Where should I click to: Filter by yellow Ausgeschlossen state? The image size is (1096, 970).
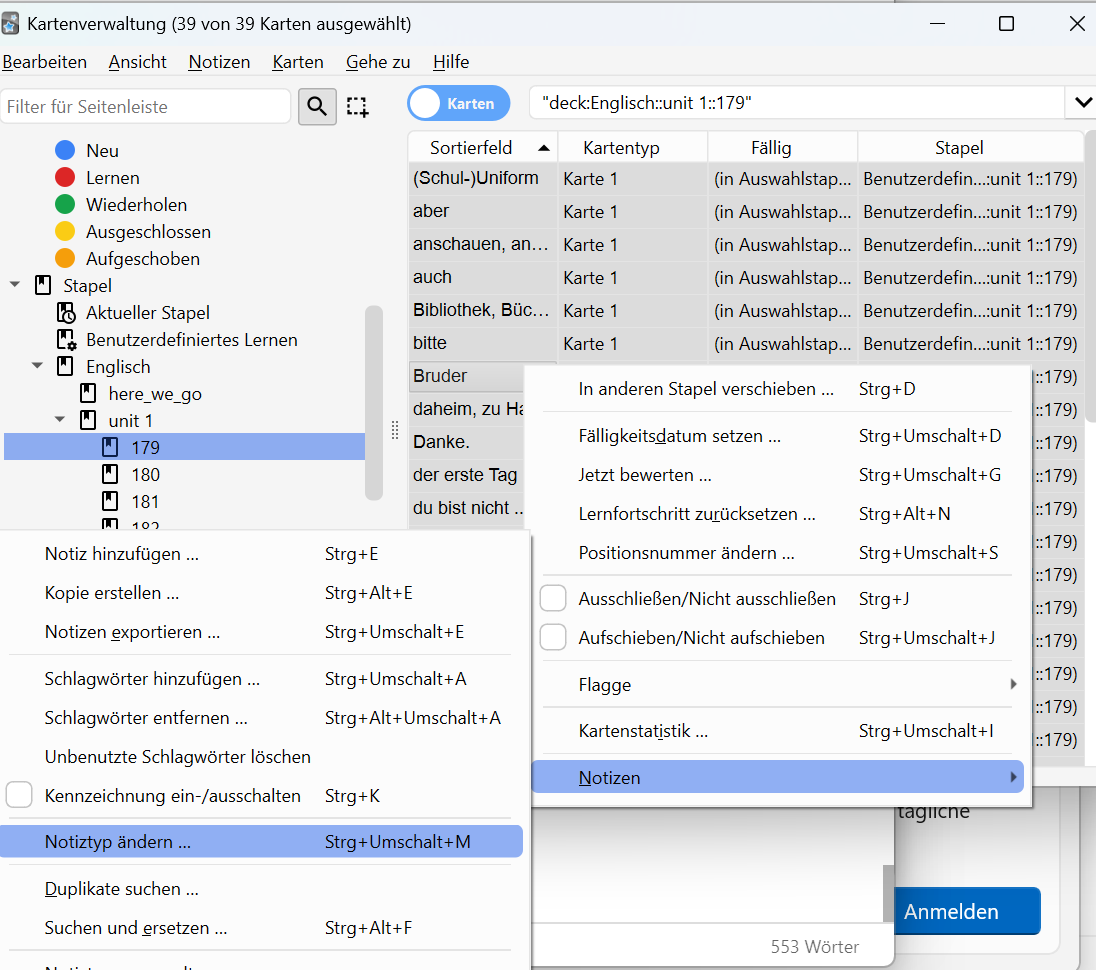(x=65, y=231)
